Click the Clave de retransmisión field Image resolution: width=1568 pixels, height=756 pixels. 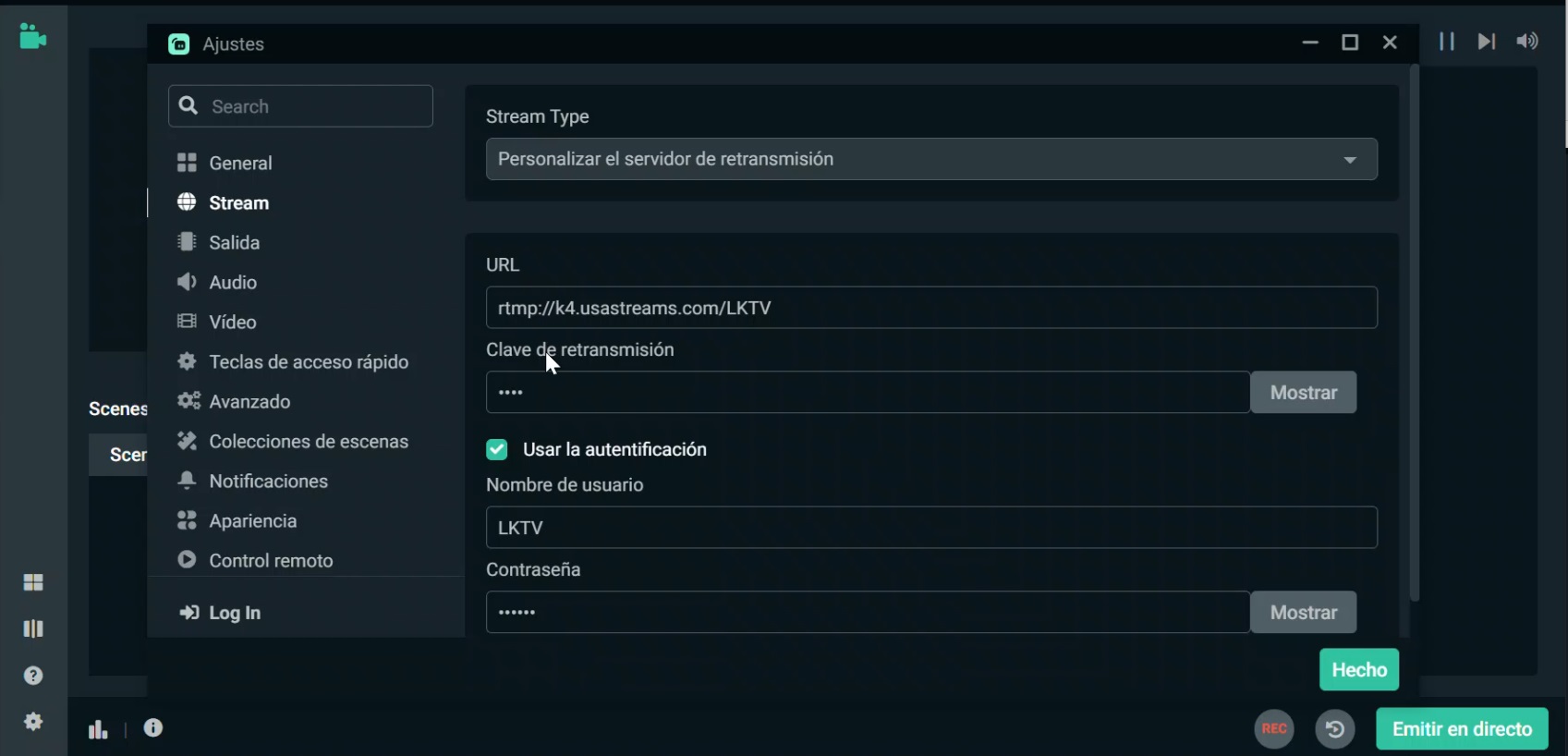click(x=868, y=392)
